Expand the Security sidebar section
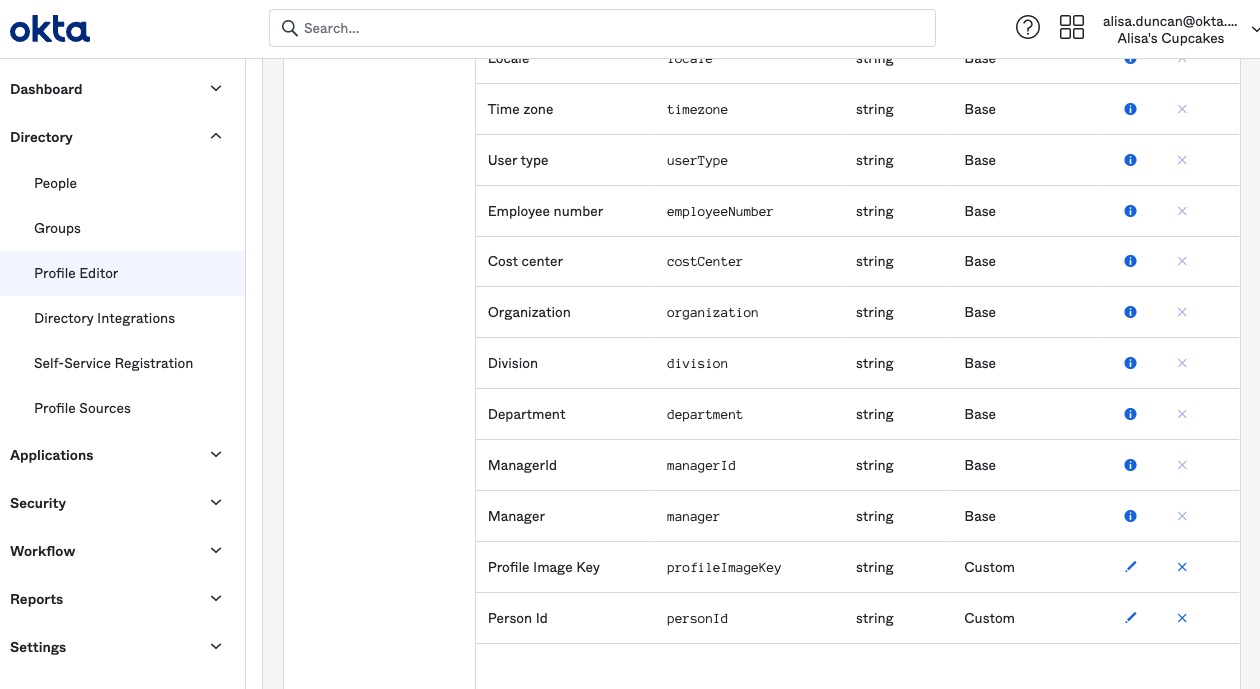 tap(216, 503)
